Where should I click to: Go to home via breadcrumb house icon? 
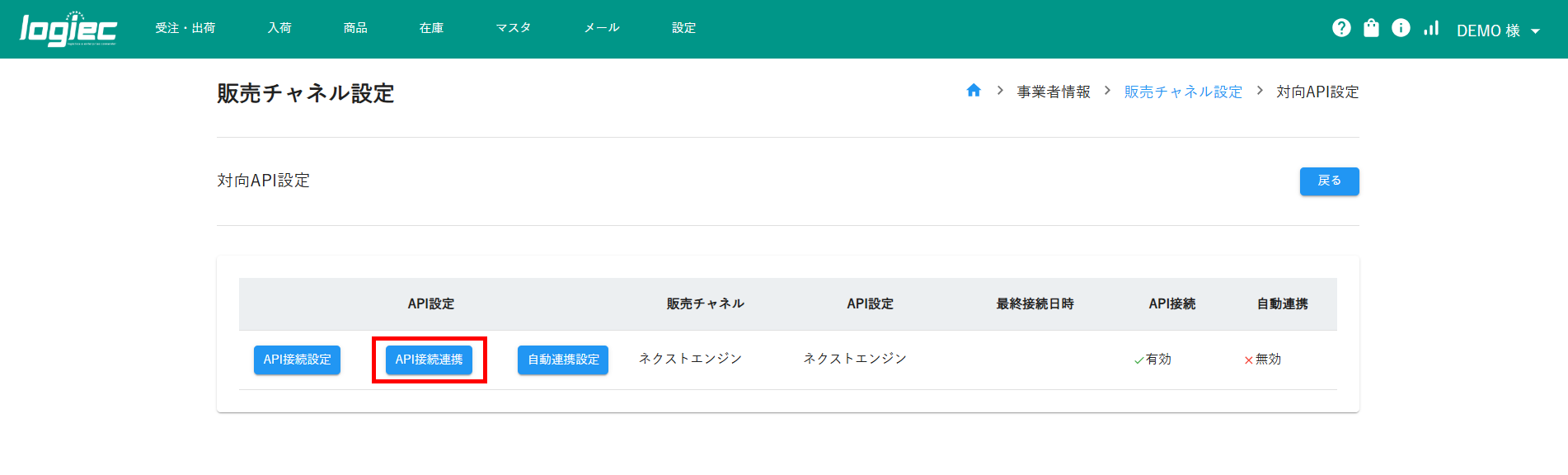[x=974, y=91]
